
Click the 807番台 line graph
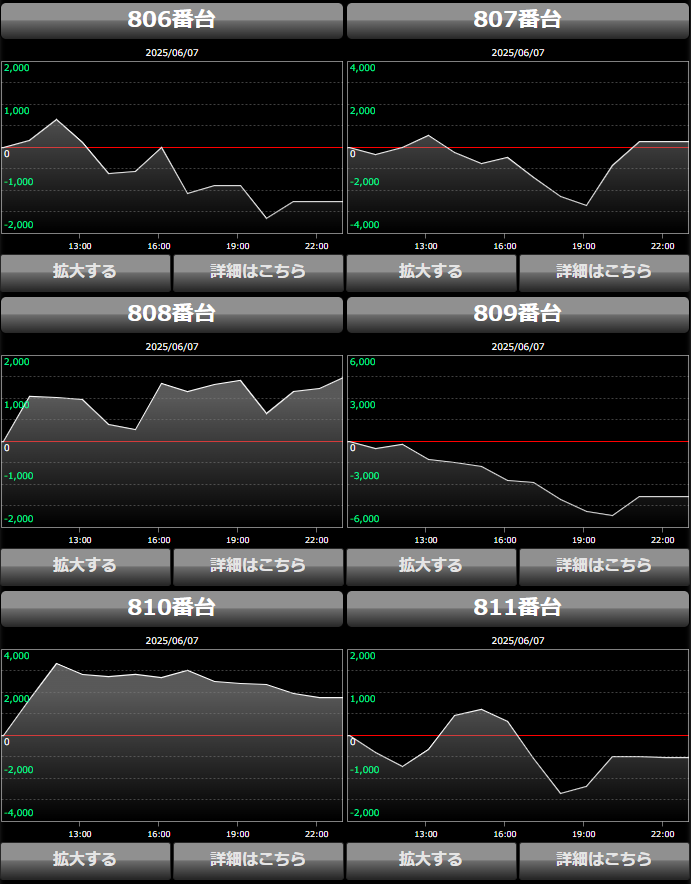[518, 147]
